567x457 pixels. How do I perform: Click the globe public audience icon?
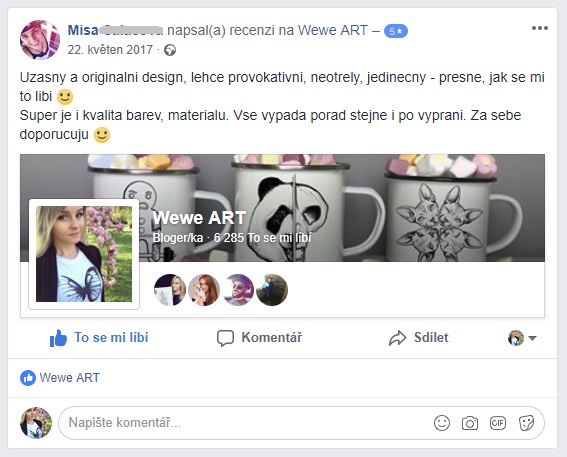point(170,50)
